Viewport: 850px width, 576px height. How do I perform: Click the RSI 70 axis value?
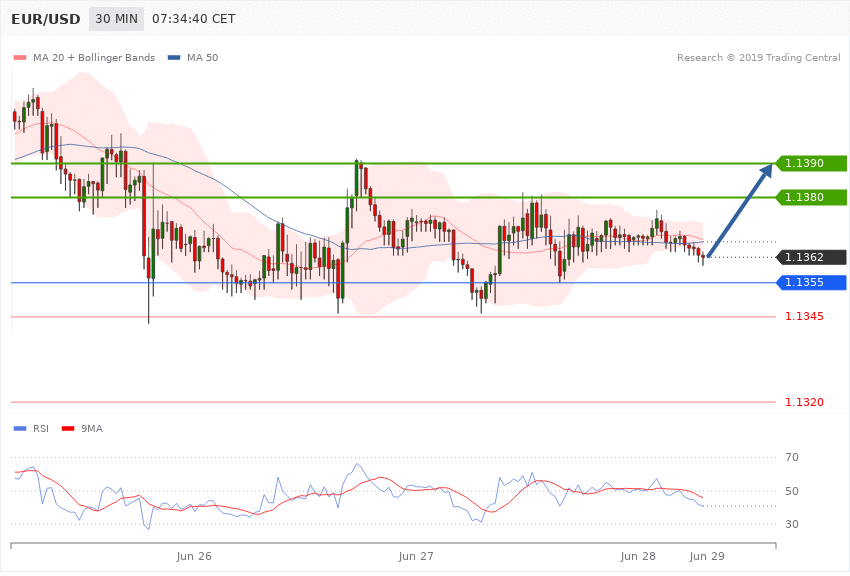tap(792, 457)
